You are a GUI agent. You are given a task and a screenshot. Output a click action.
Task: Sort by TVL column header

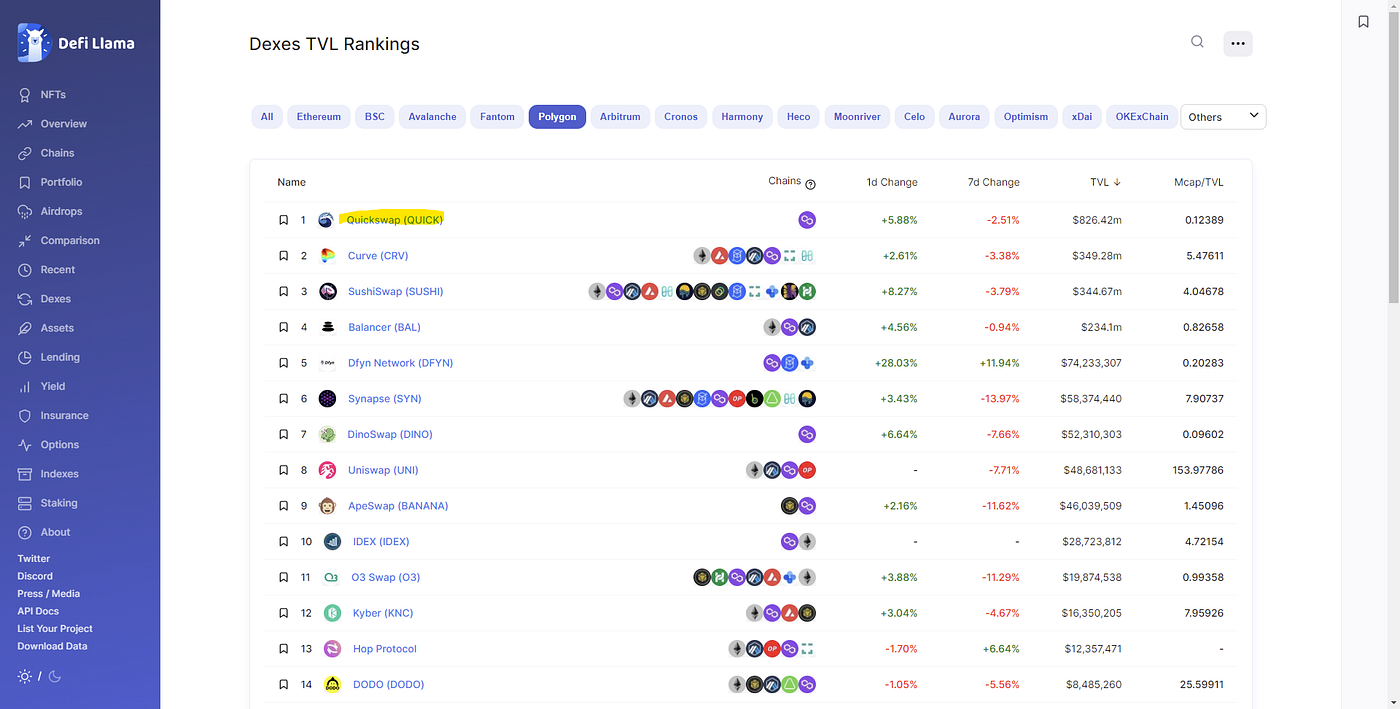[1105, 182]
